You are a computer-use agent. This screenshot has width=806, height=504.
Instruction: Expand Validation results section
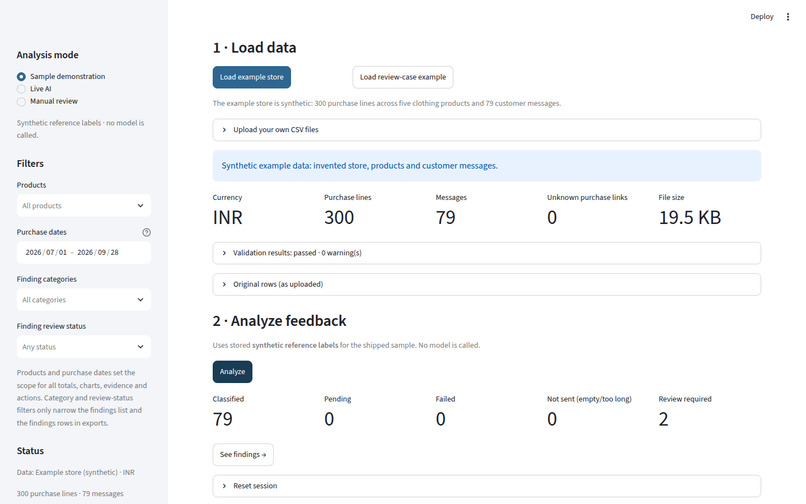tap(487, 253)
